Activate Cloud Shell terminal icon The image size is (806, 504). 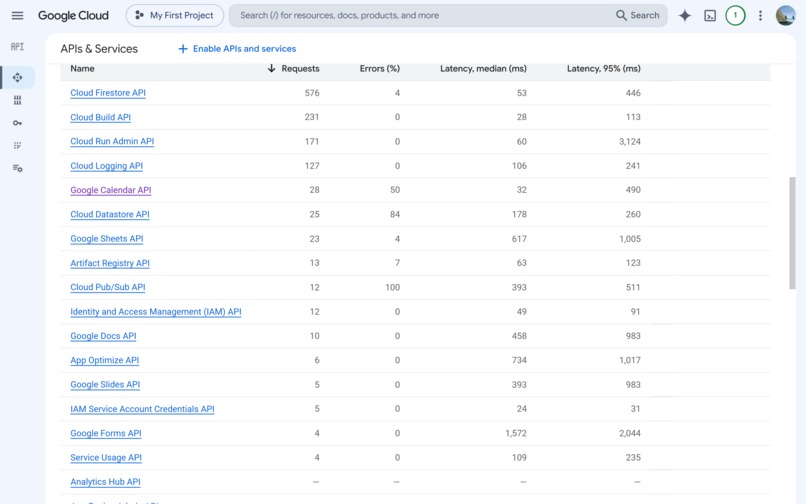[x=710, y=15]
